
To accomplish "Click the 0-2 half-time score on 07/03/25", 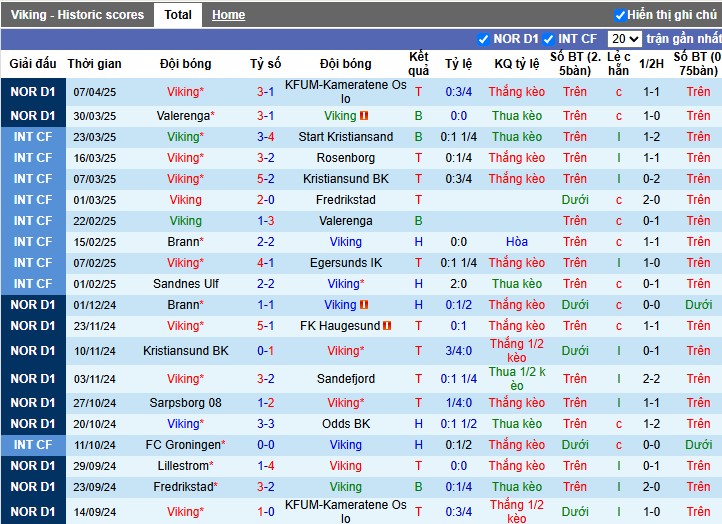I will click(x=651, y=179).
